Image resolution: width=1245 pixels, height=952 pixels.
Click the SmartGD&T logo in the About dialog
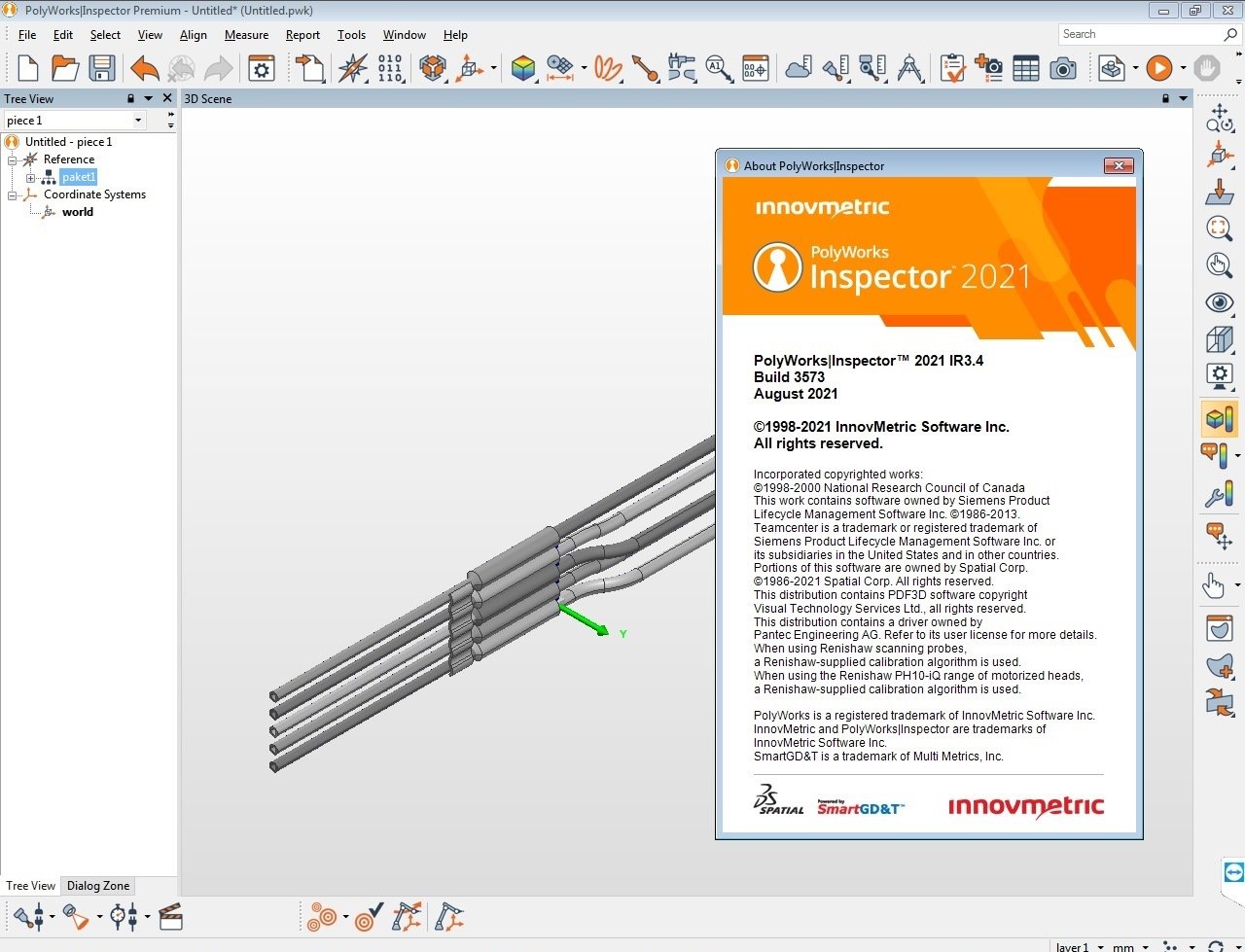click(860, 807)
